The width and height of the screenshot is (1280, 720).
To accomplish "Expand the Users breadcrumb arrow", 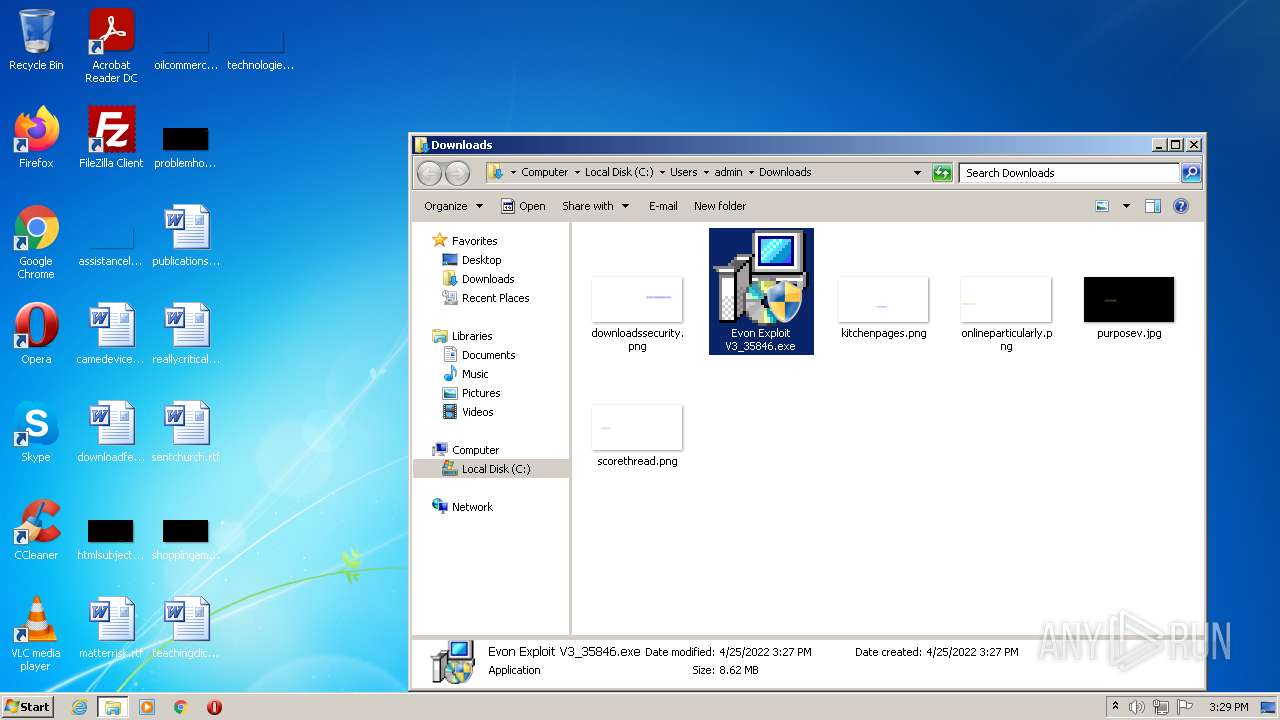I will click(x=706, y=173).
